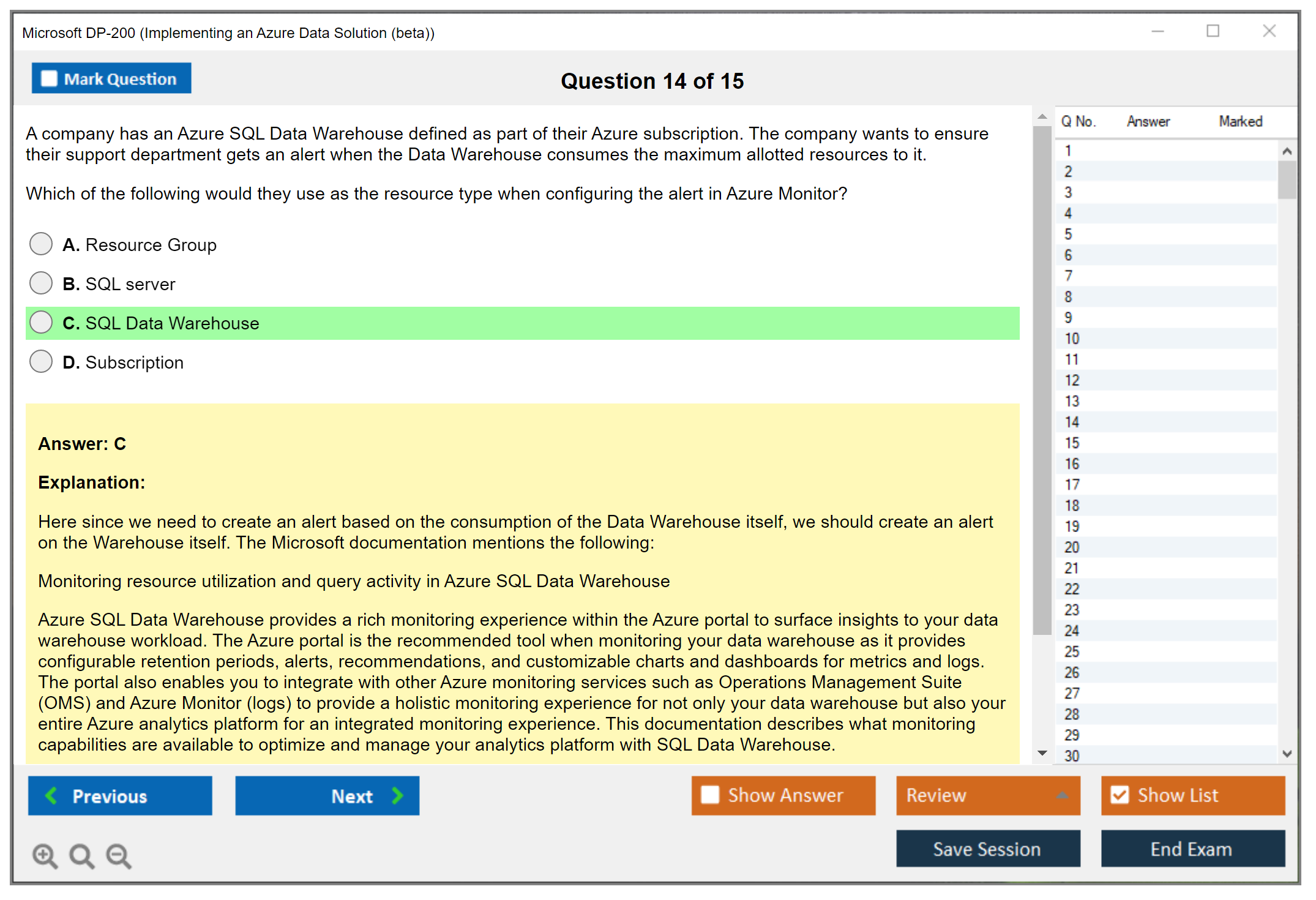
Task: Click the Marked column header
Action: (1240, 121)
